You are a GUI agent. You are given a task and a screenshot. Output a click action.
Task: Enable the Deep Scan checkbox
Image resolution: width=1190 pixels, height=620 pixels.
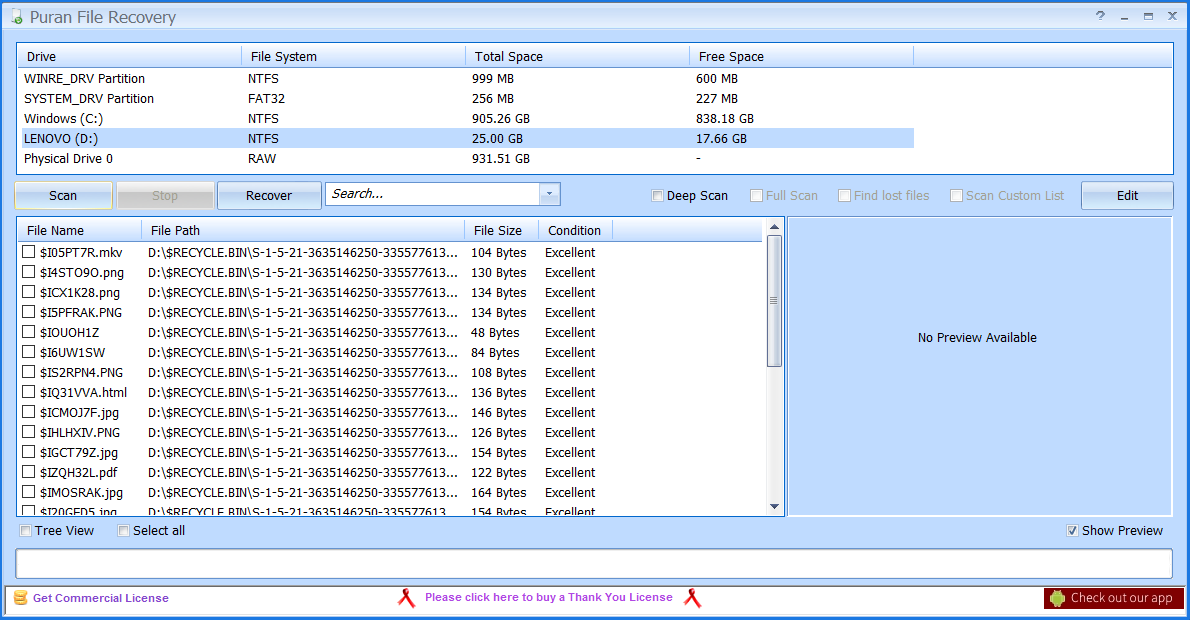click(658, 196)
